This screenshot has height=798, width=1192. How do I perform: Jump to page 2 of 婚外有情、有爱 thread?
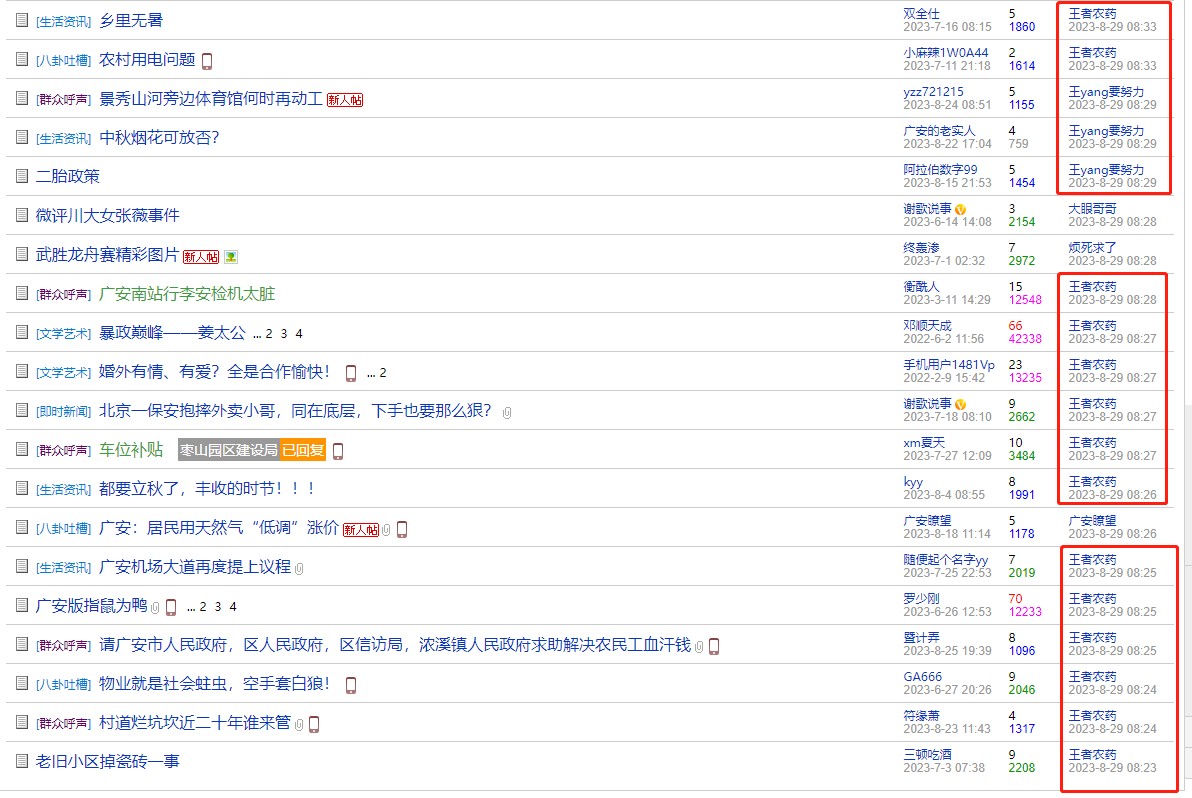[382, 373]
